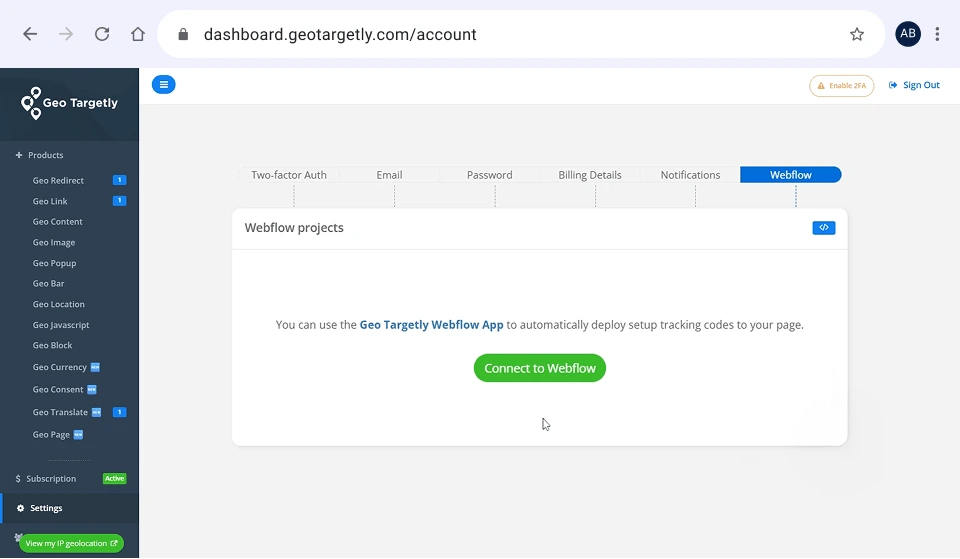
Task: Click the badge next to Geo Link
Action: click(x=119, y=201)
